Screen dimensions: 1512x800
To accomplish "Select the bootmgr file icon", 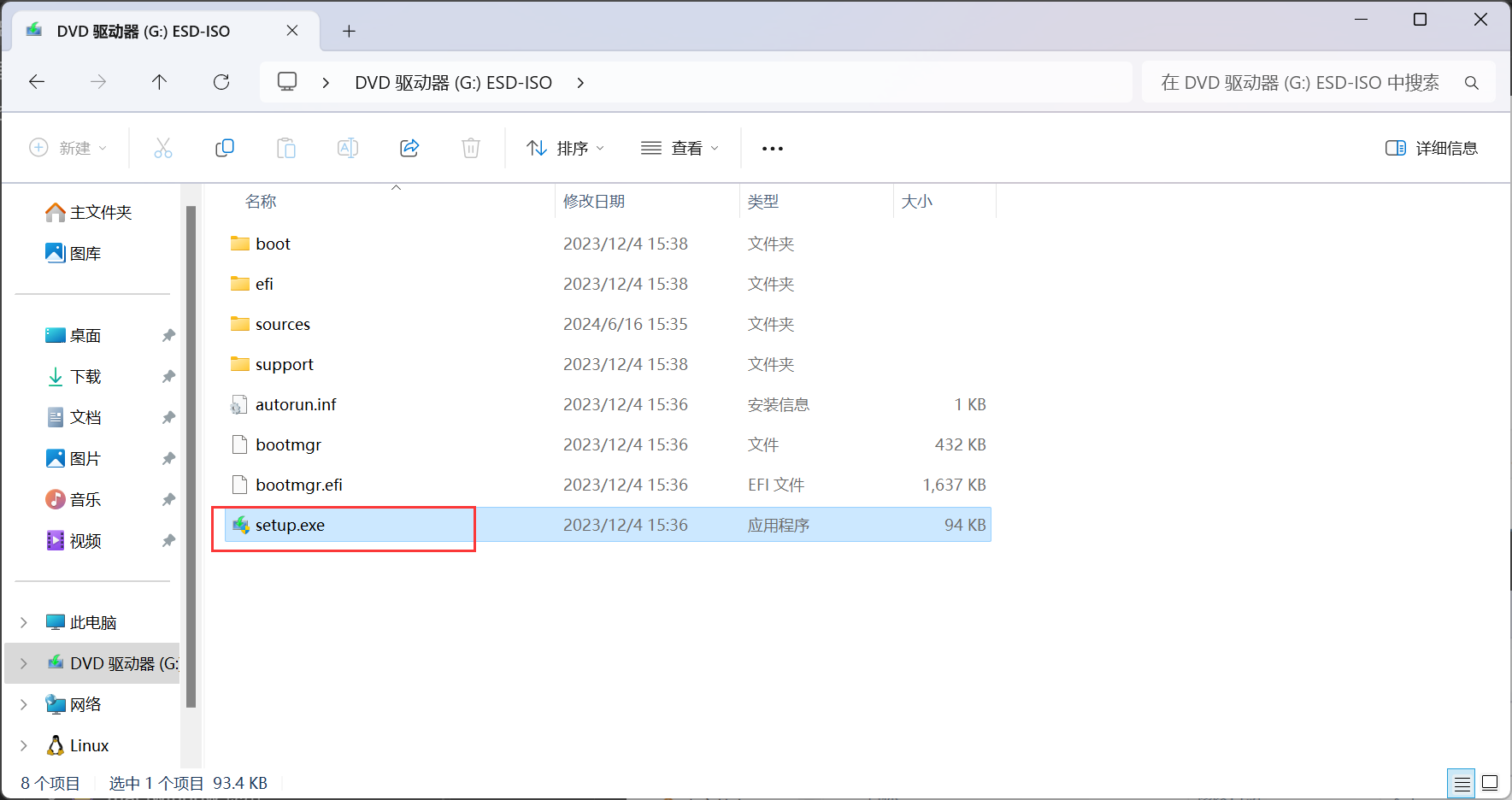I will (x=240, y=444).
